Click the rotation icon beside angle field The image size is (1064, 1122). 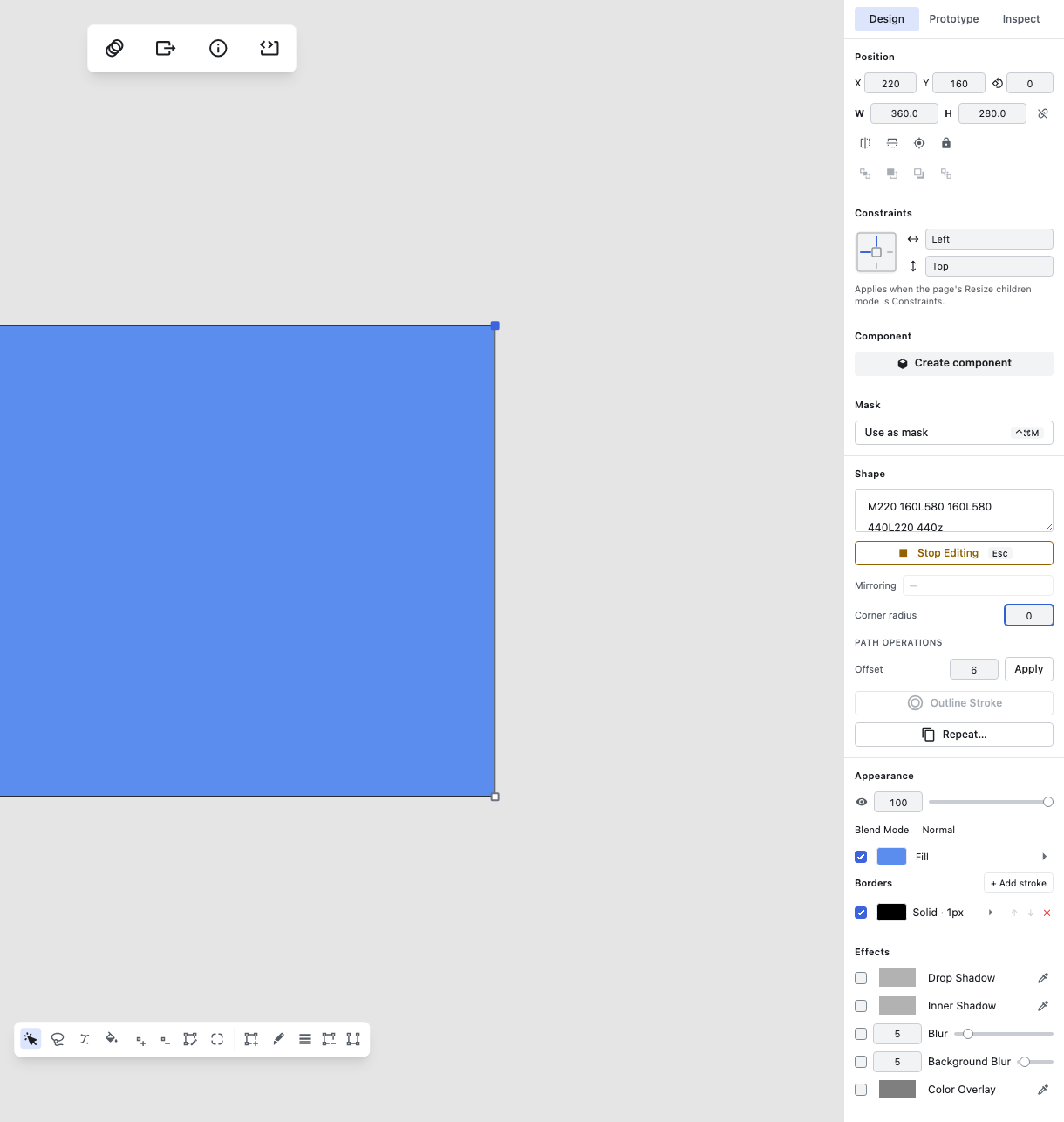click(x=998, y=84)
